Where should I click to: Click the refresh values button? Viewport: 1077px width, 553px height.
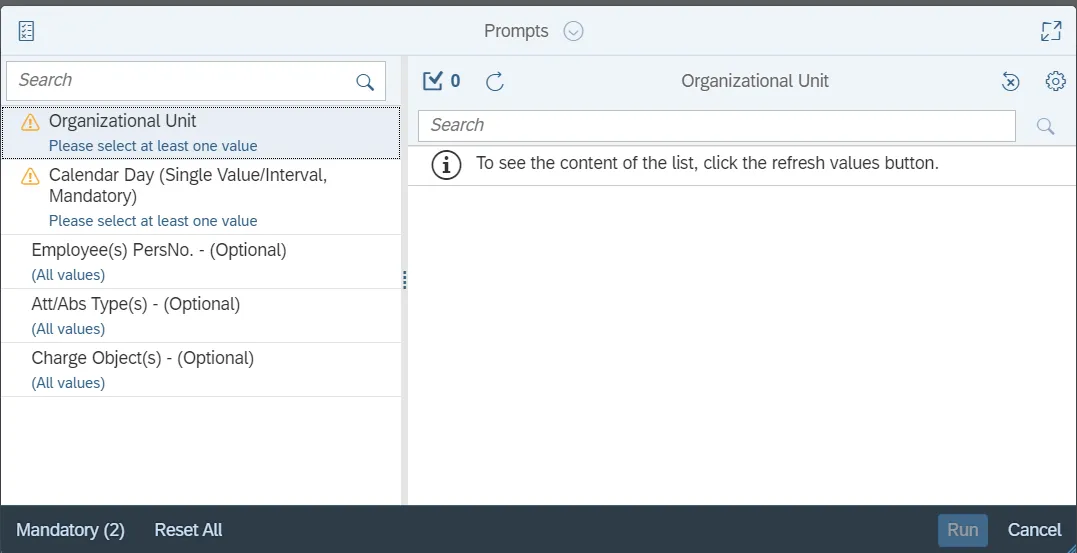click(495, 82)
